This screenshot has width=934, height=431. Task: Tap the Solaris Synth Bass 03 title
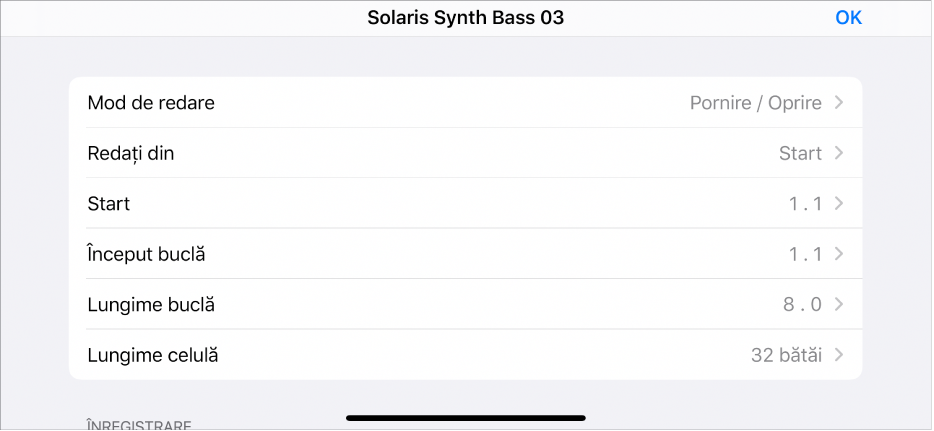(x=465, y=18)
